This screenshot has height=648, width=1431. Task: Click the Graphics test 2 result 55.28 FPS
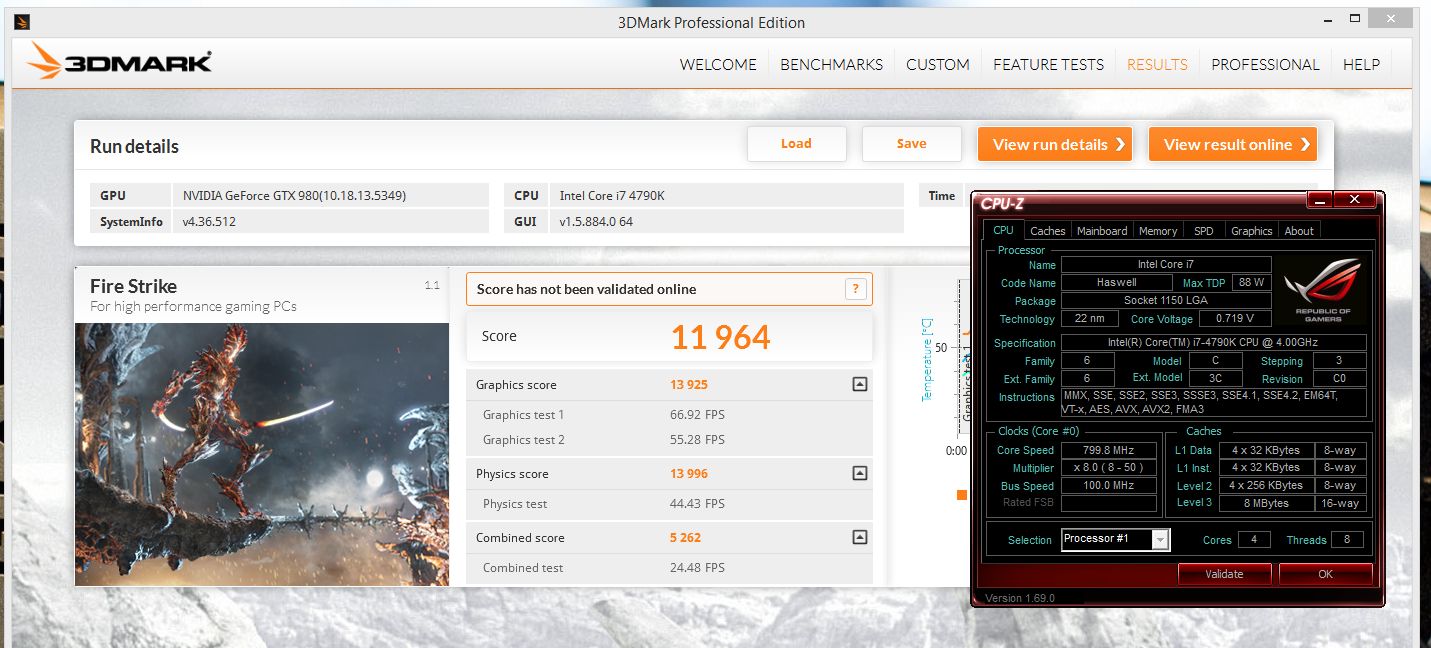(697, 440)
